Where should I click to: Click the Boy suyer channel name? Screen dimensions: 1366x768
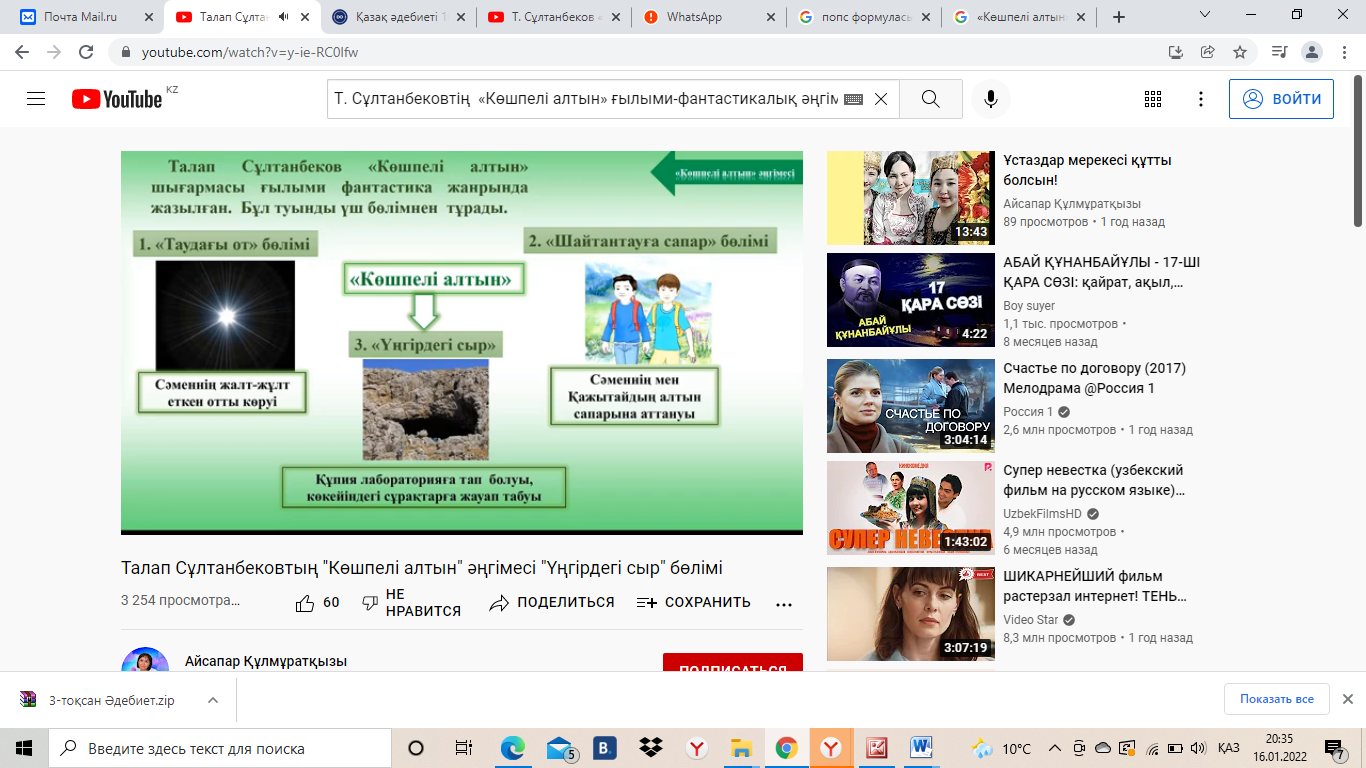point(1029,306)
